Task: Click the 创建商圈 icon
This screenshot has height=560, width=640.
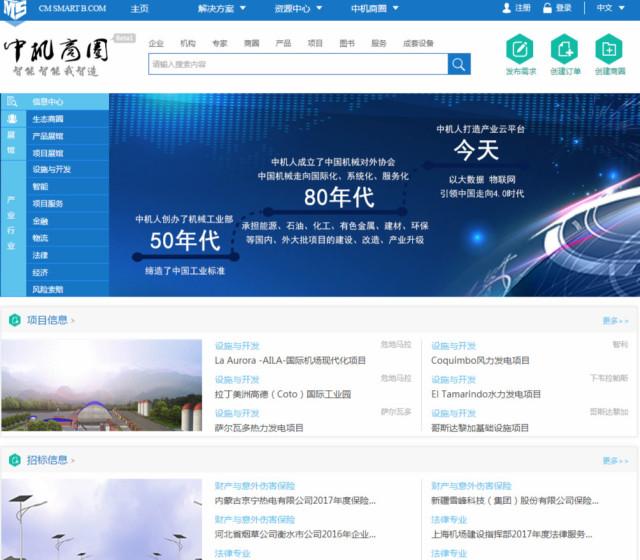Action: [609, 49]
